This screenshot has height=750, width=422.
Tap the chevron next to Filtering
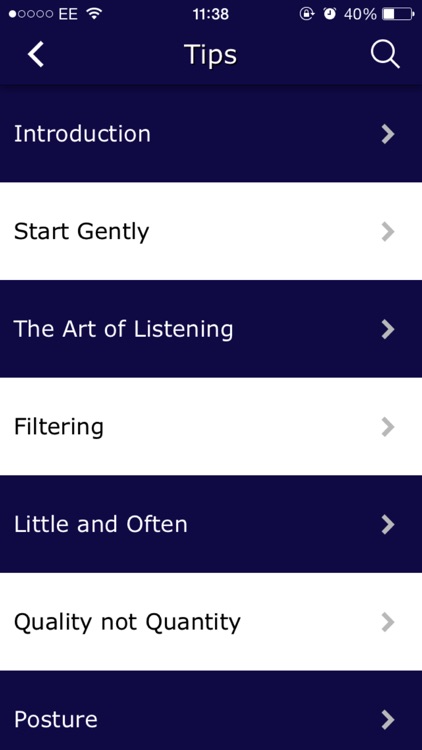388,427
